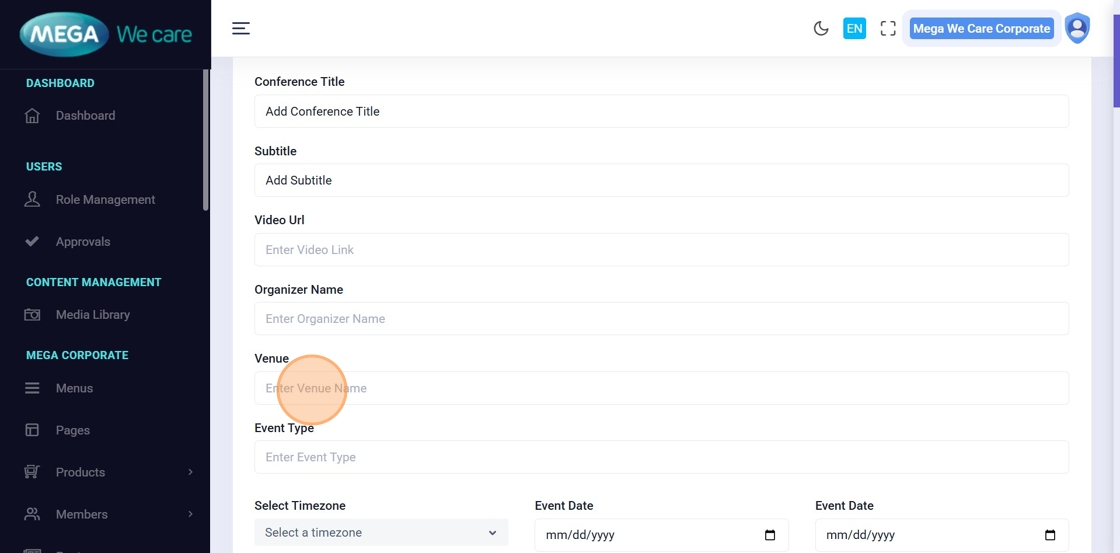
Task: Expand the Products submenu chevron
Action: (x=190, y=472)
